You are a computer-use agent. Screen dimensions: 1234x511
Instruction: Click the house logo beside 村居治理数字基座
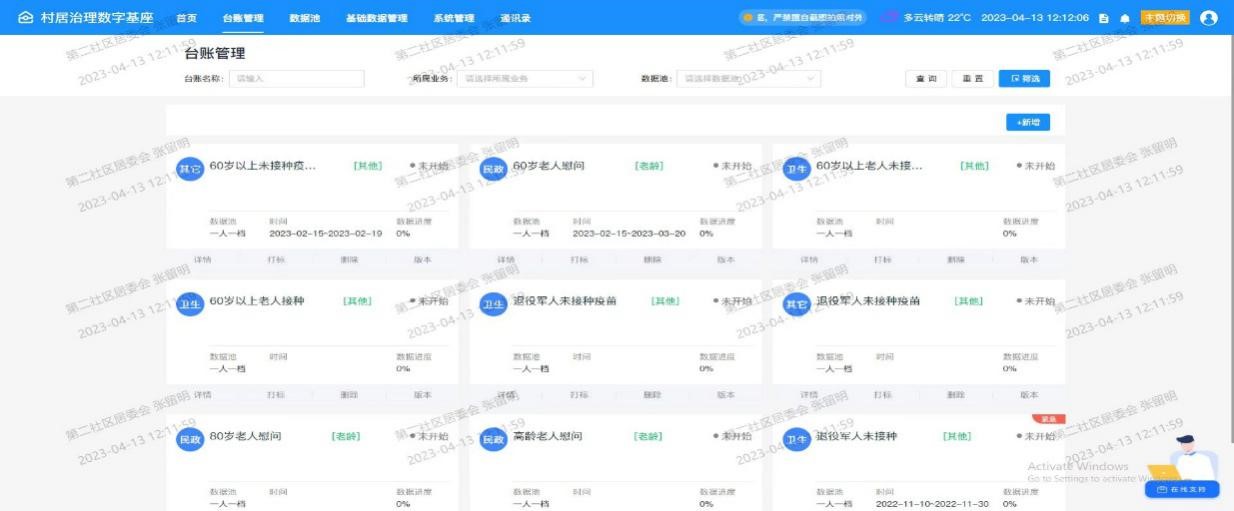tap(24, 18)
